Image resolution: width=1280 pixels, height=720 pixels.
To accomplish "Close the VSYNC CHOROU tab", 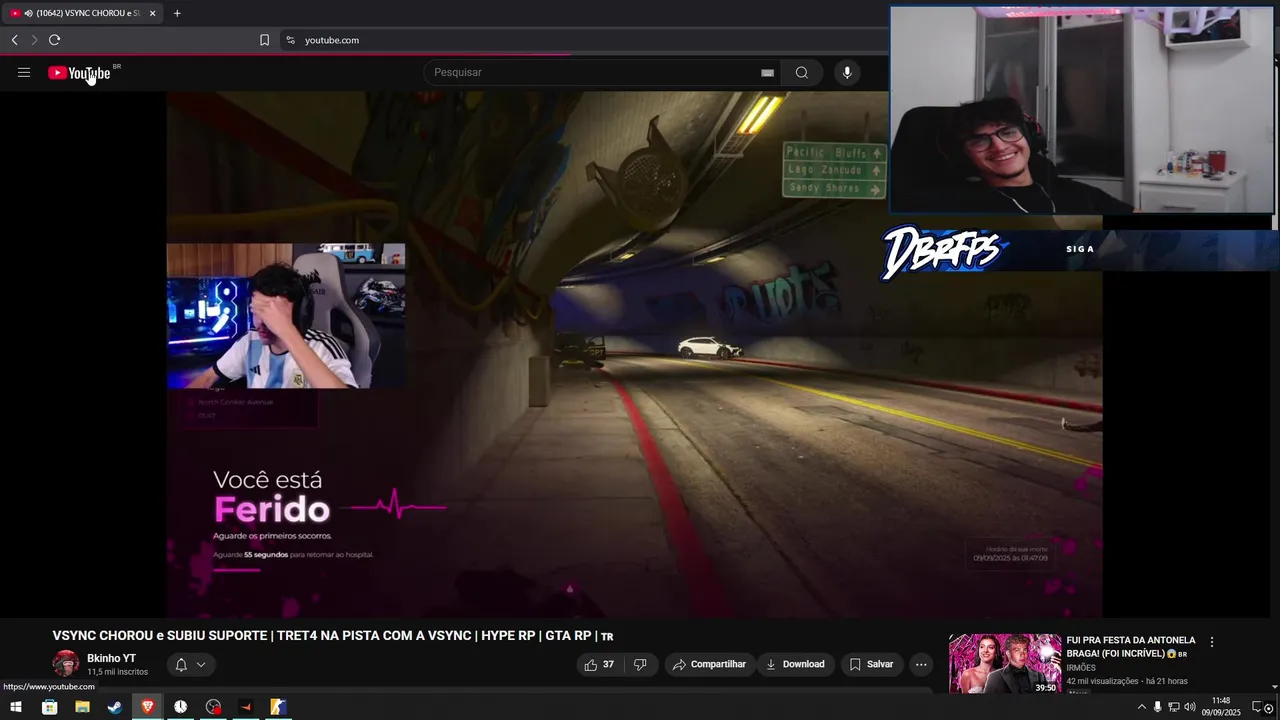I will pos(152,13).
